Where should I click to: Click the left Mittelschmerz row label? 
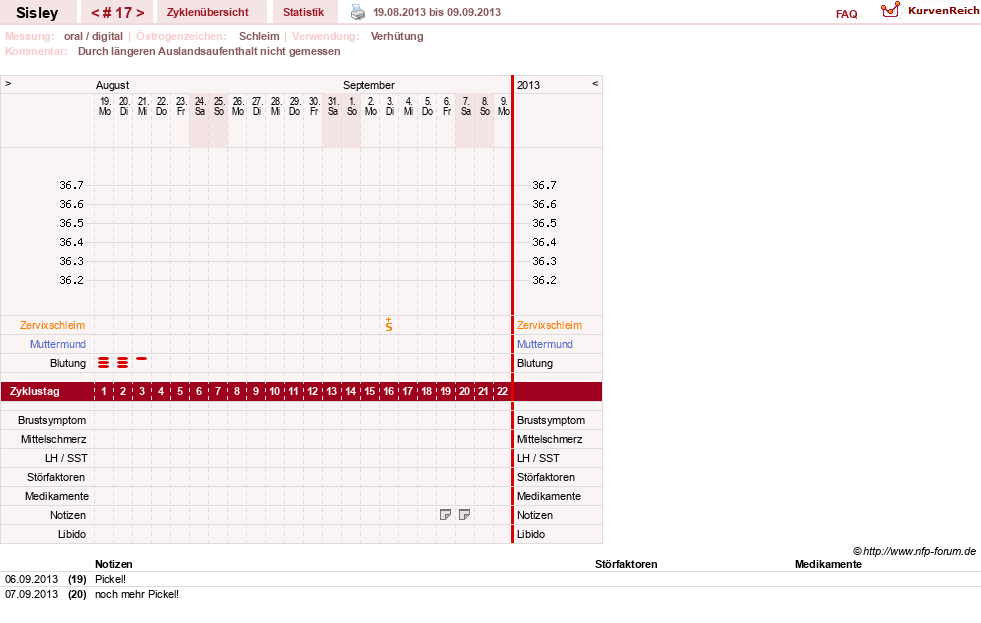54,439
